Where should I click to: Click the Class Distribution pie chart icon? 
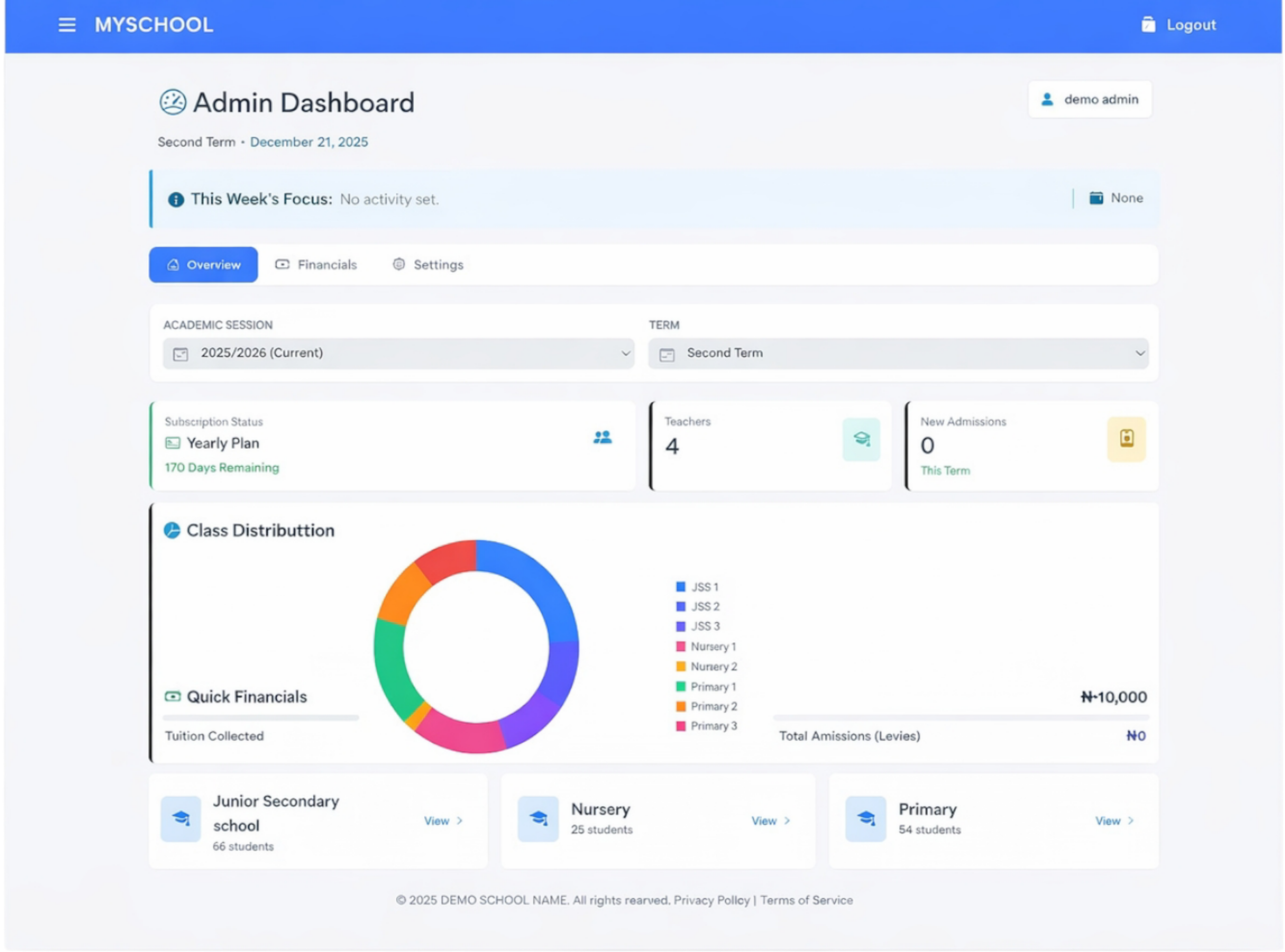[x=172, y=530]
